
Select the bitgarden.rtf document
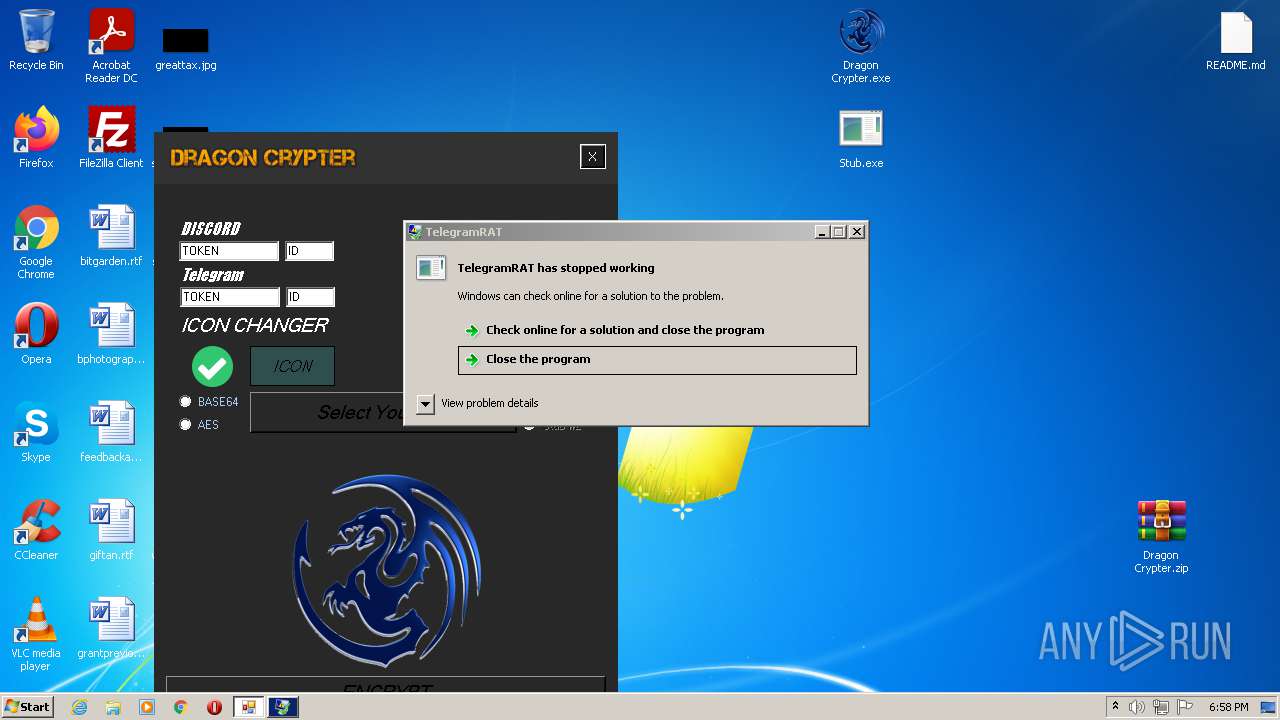point(111,236)
